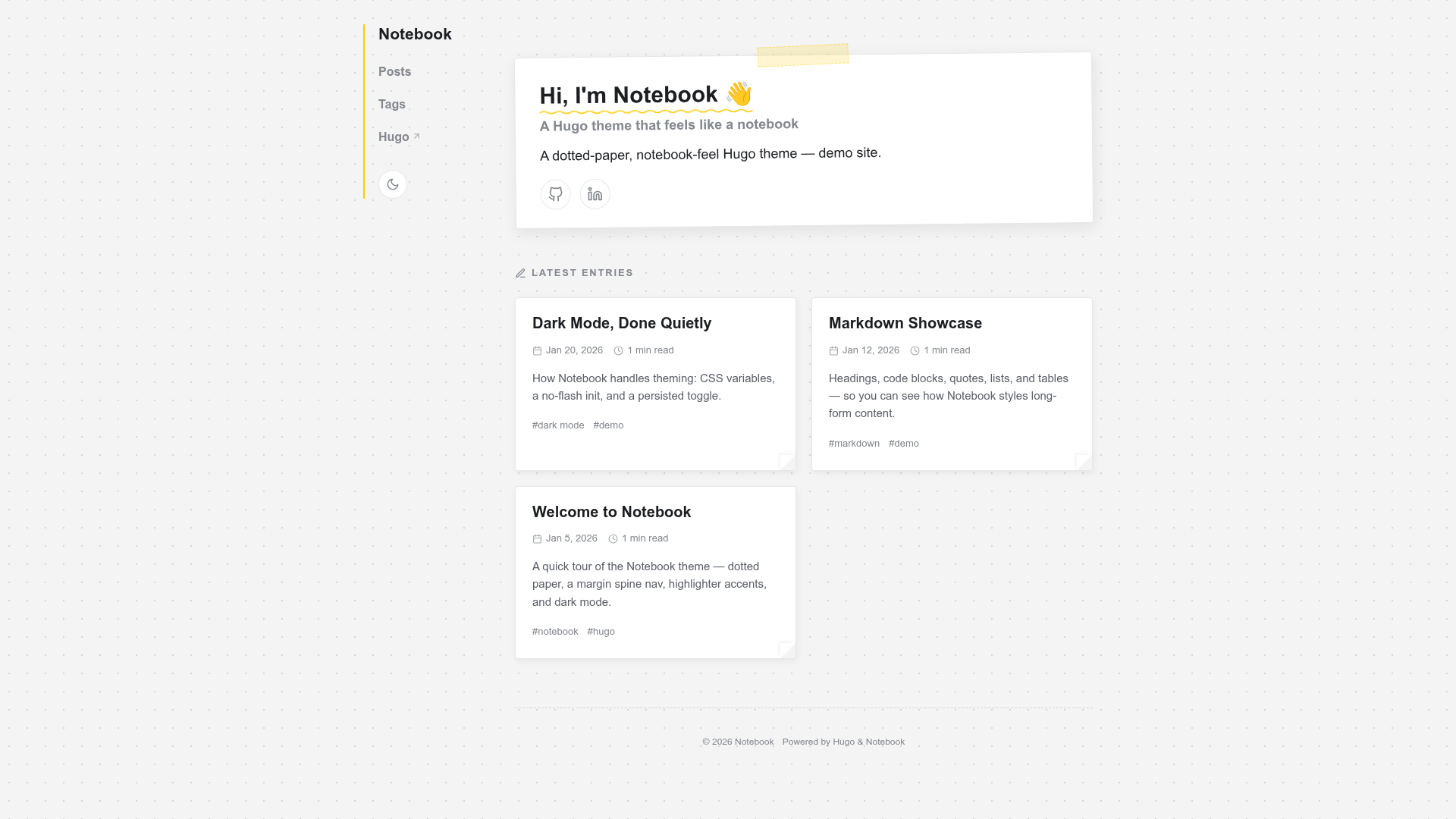Screen dimensions: 1456x819
Task: Click clock icon on Markdown Showcase post
Action: pos(915,350)
